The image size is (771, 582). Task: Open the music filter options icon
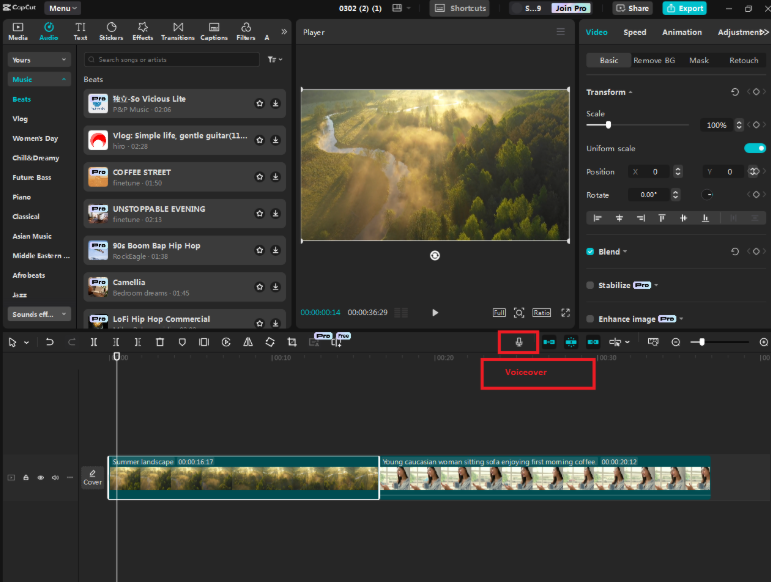click(274, 59)
